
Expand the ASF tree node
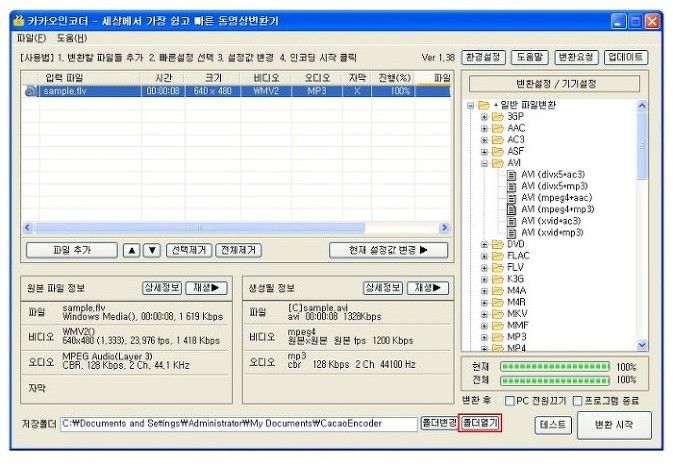coord(484,152)
